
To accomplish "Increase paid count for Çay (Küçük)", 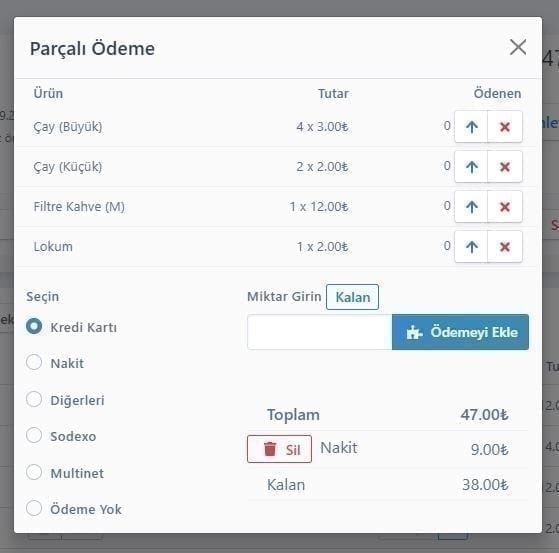I will tap(471, 167).
